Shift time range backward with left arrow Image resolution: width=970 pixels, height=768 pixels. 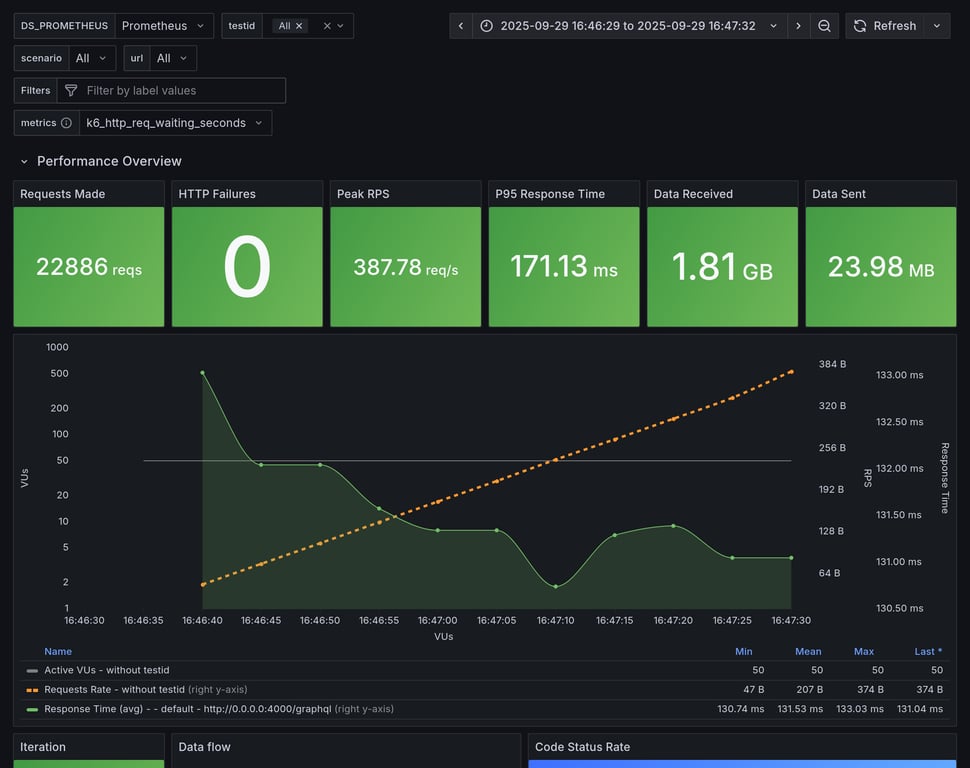click(x=460, y=26)
